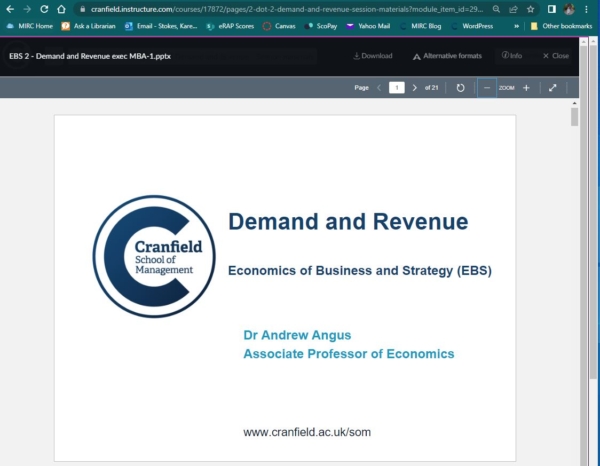
Task: Reload the browser page
Action: coord(44,9)
